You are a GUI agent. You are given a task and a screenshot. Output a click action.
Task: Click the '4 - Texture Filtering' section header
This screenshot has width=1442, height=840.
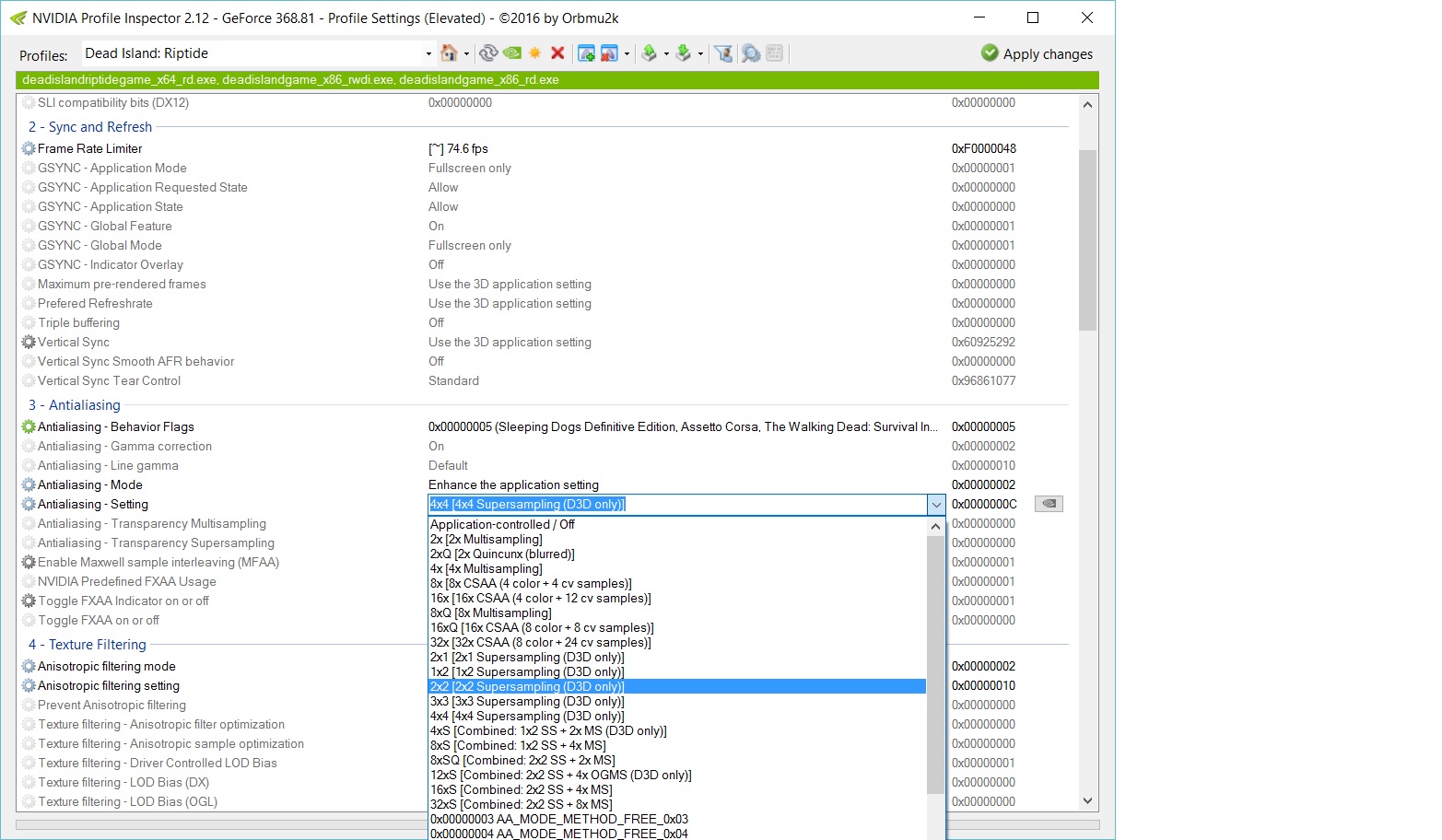[x=88, y=645]
